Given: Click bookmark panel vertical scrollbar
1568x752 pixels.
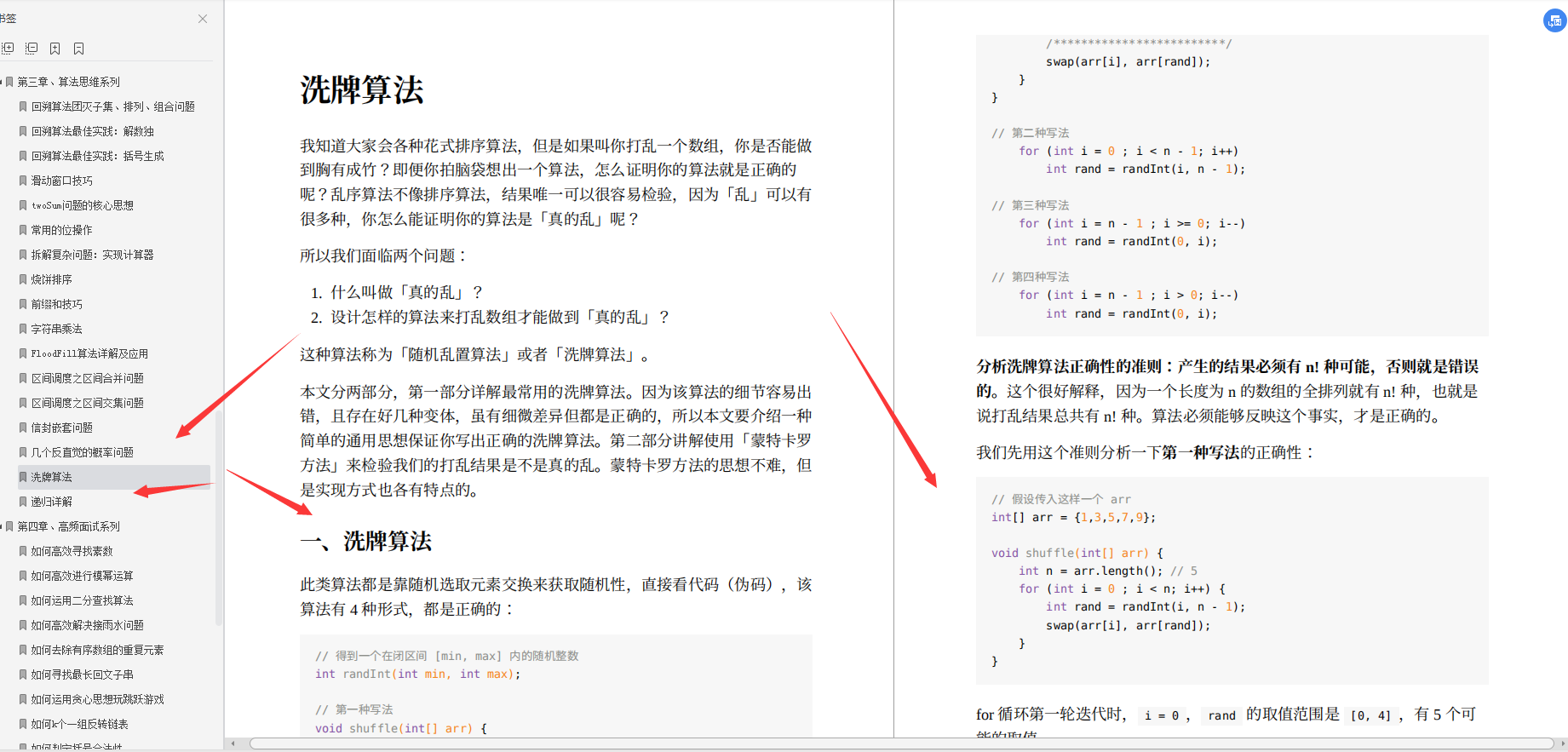Looking at the screenshot, I should (x=219, y=520).
